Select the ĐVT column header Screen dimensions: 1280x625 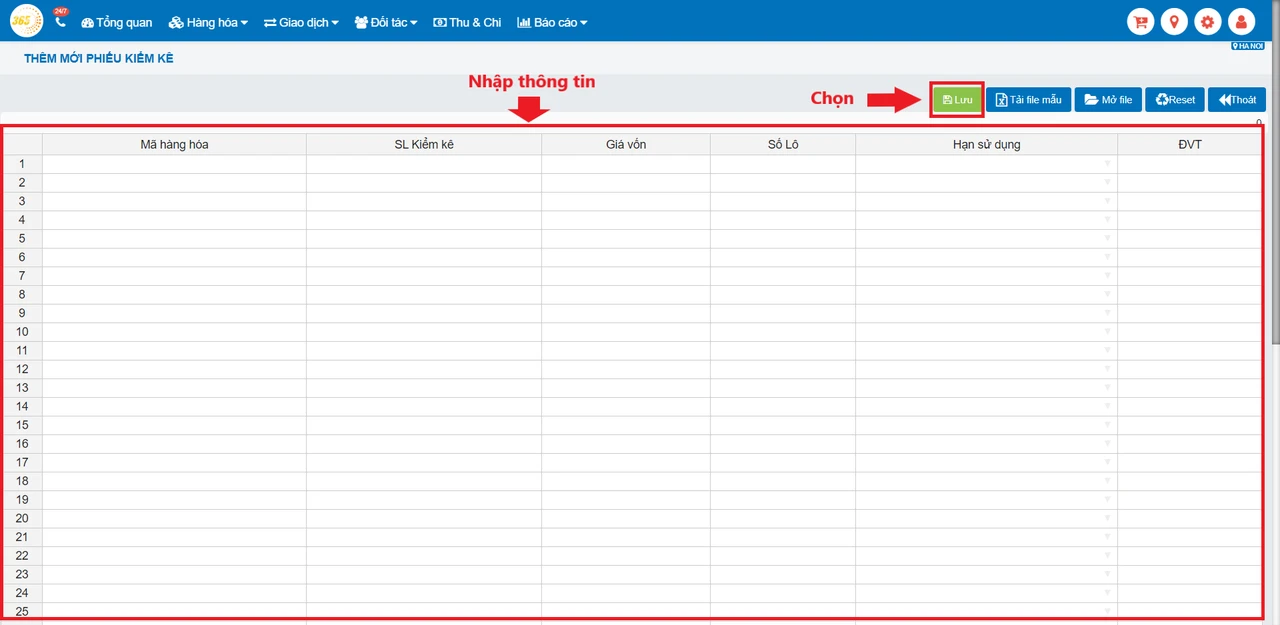tap(1189, 144)
